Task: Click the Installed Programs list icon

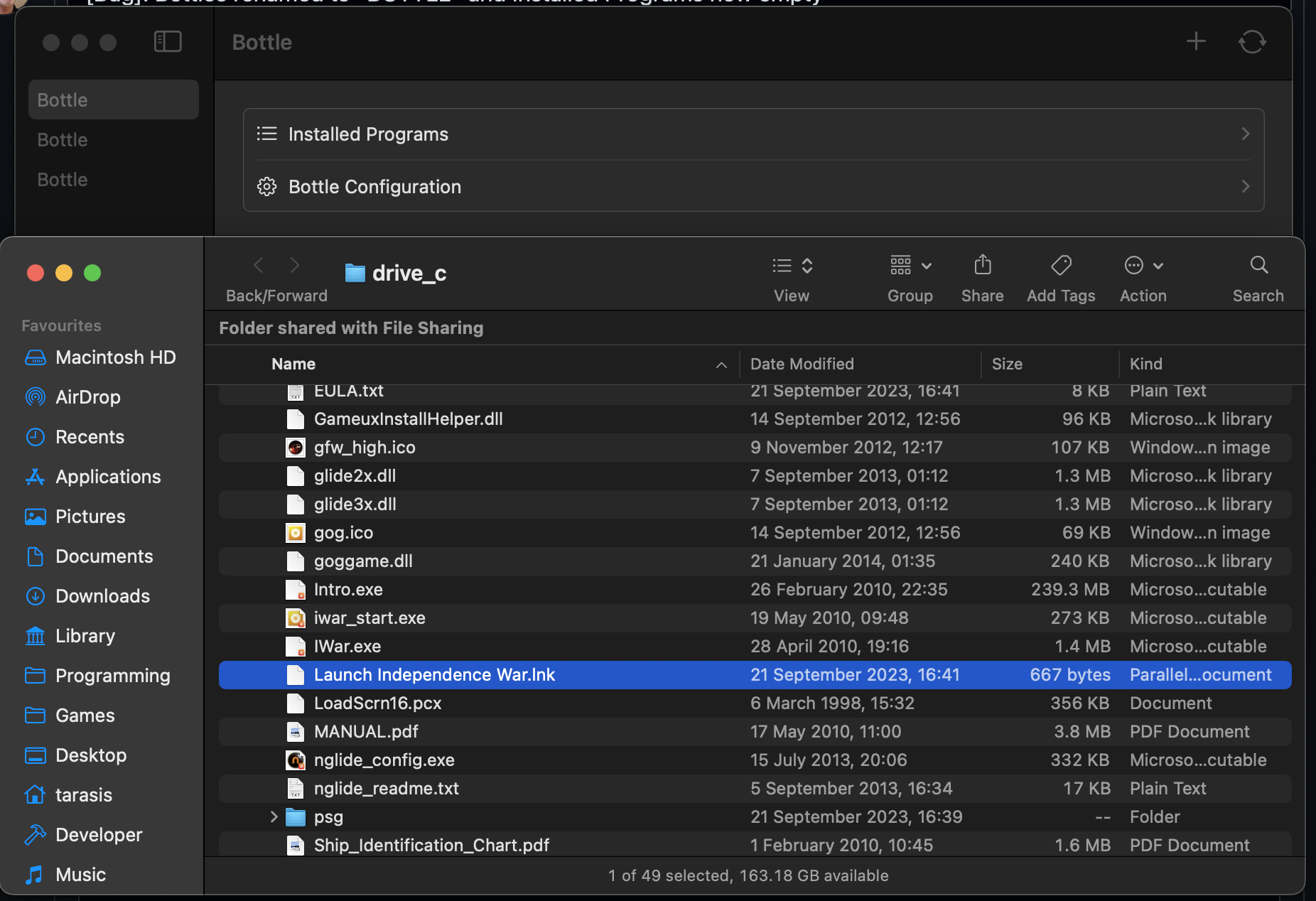Action: point(266,134)
